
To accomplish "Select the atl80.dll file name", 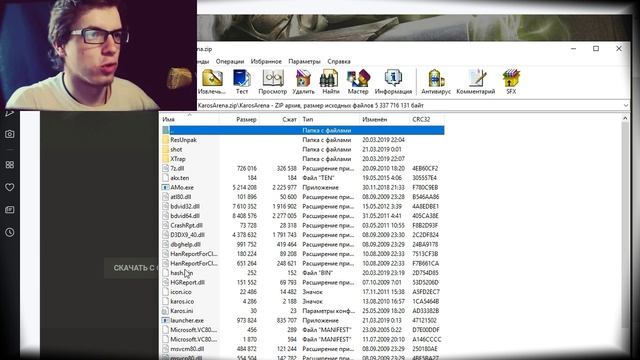I will point(181,197).
